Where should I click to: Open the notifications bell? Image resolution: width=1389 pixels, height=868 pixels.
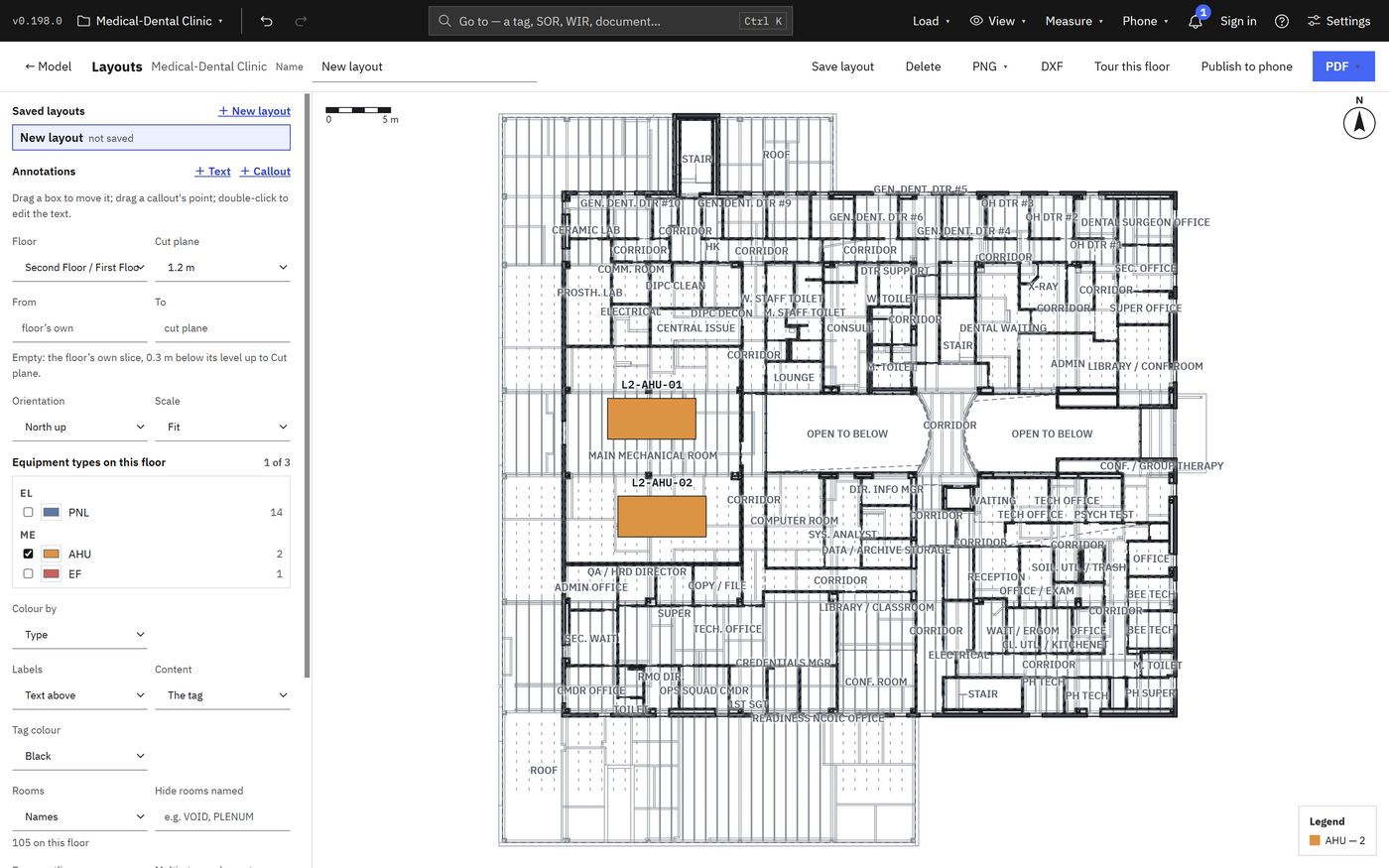click(x=1196, y=21)
